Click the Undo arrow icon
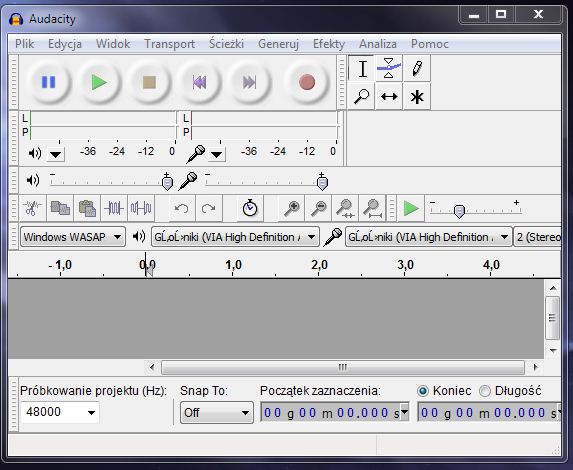The image size is (573, 470). [x=182, y=208]
